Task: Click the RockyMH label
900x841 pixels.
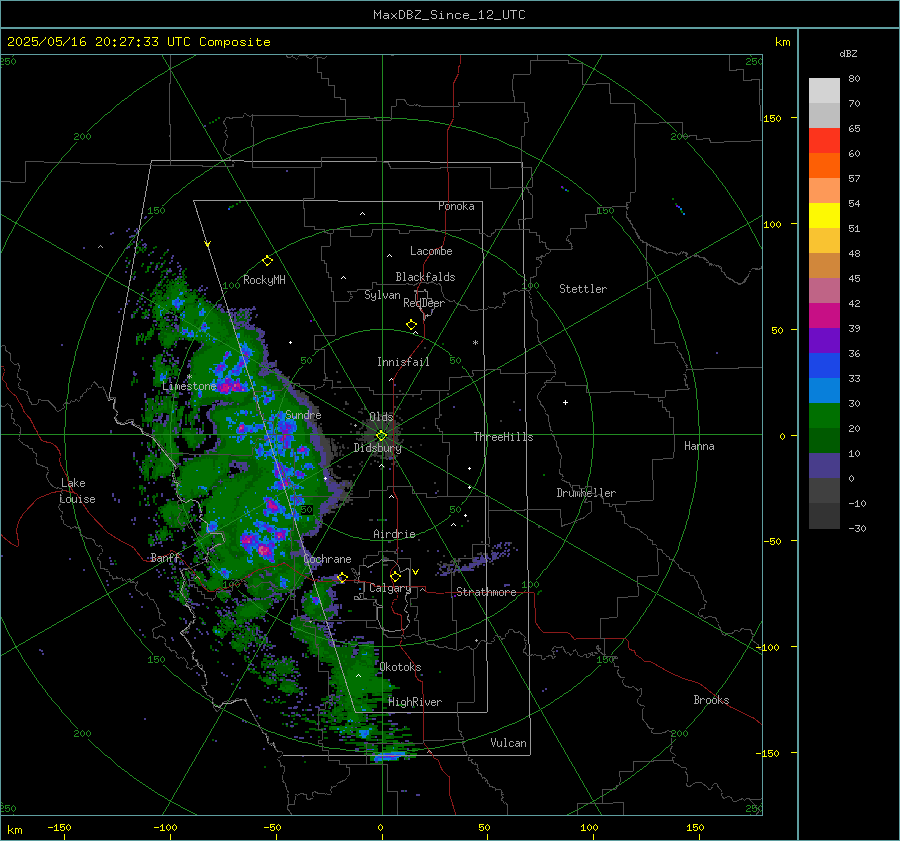Action: (264, 280)
